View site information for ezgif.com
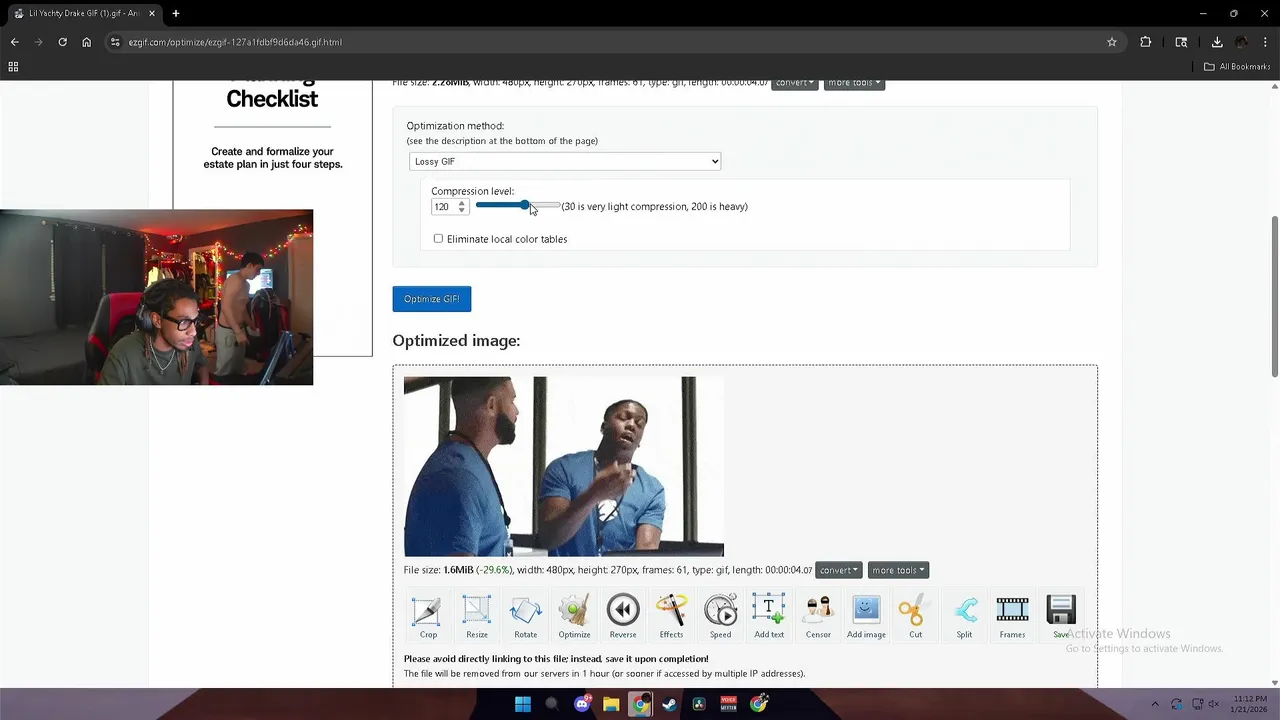 (115, 42)
